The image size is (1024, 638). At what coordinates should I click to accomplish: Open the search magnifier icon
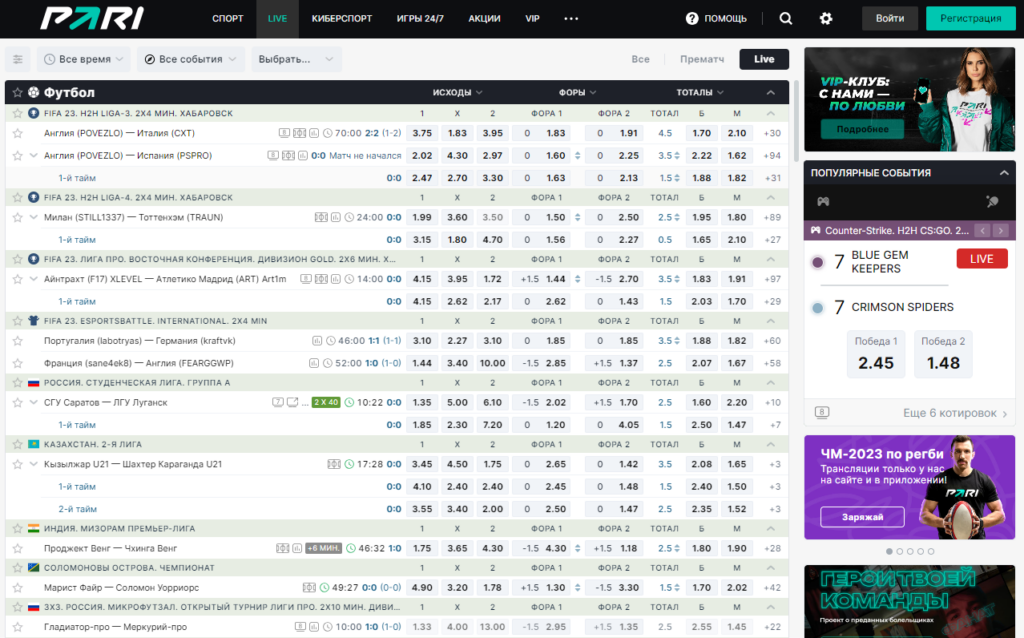pyautogui.click(x=786, y=18)
